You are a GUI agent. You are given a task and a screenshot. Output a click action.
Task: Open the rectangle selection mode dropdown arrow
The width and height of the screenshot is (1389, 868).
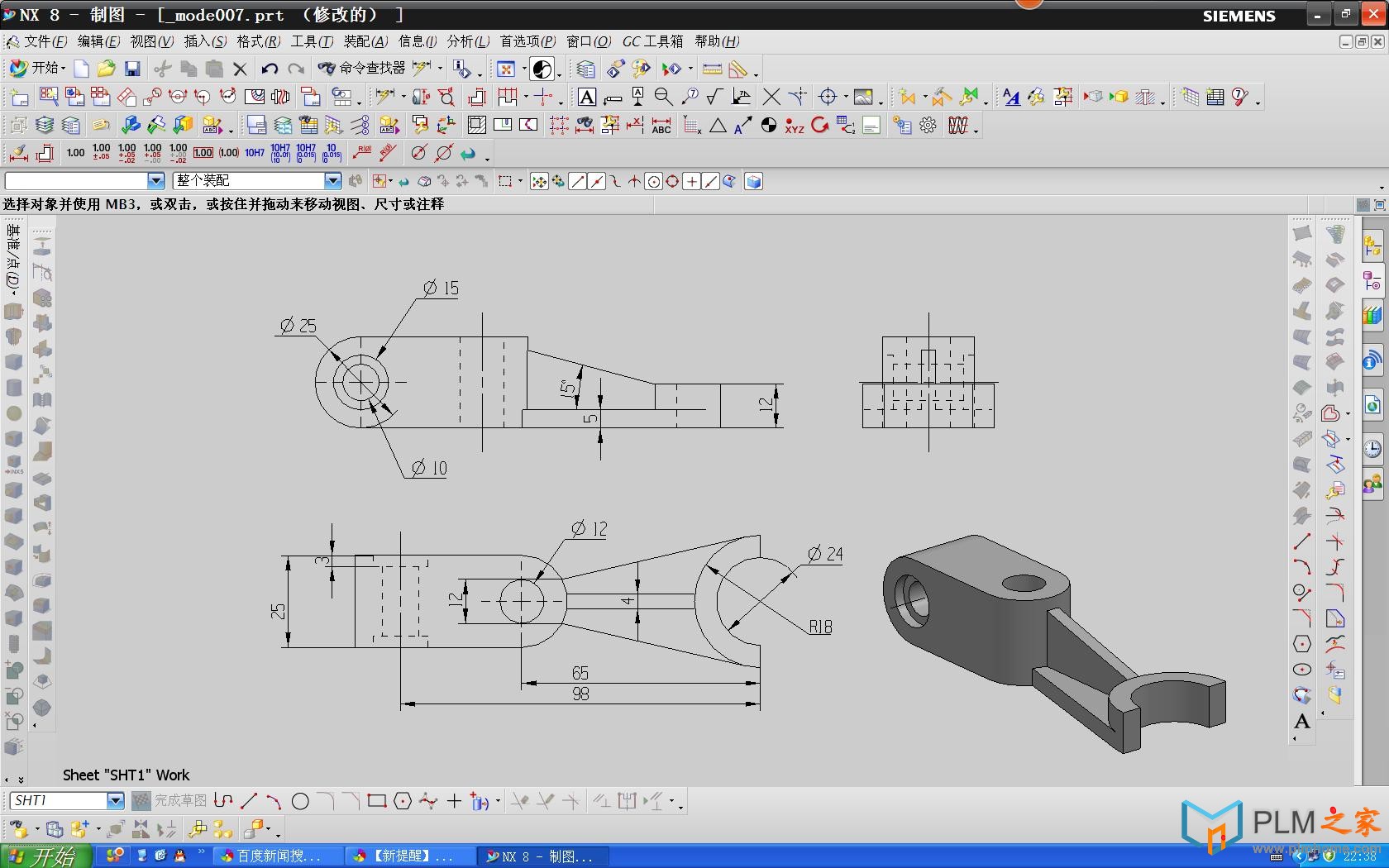pyautogui.click(x=521, y=181)
